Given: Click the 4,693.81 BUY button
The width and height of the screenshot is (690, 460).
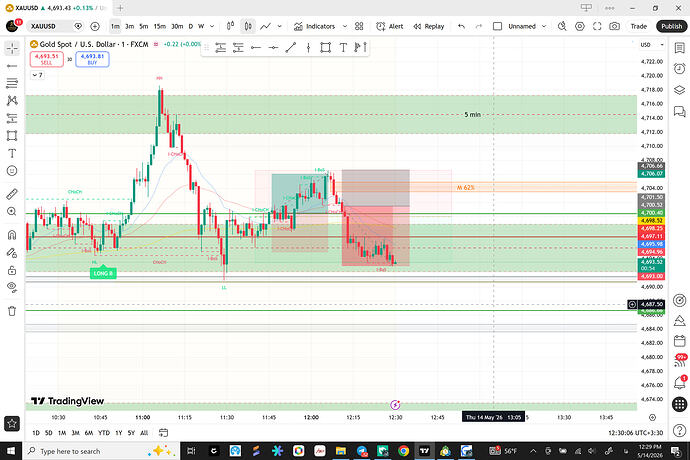Looking at the screenshot, I should click(92, 59).
